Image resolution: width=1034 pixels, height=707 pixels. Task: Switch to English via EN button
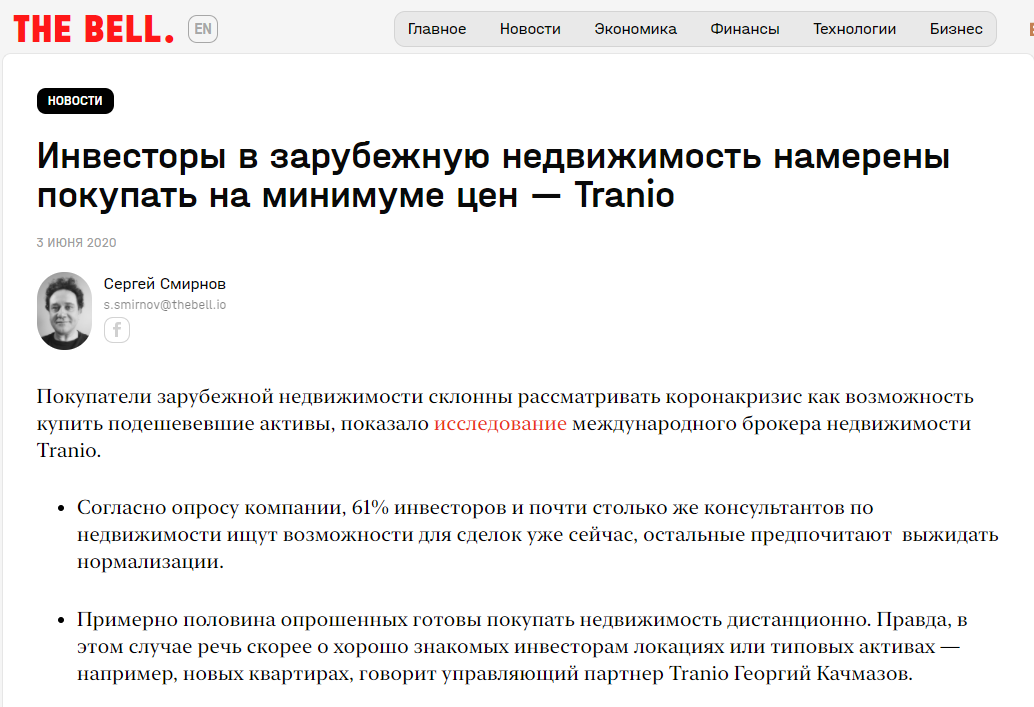(x=203, y=29)
